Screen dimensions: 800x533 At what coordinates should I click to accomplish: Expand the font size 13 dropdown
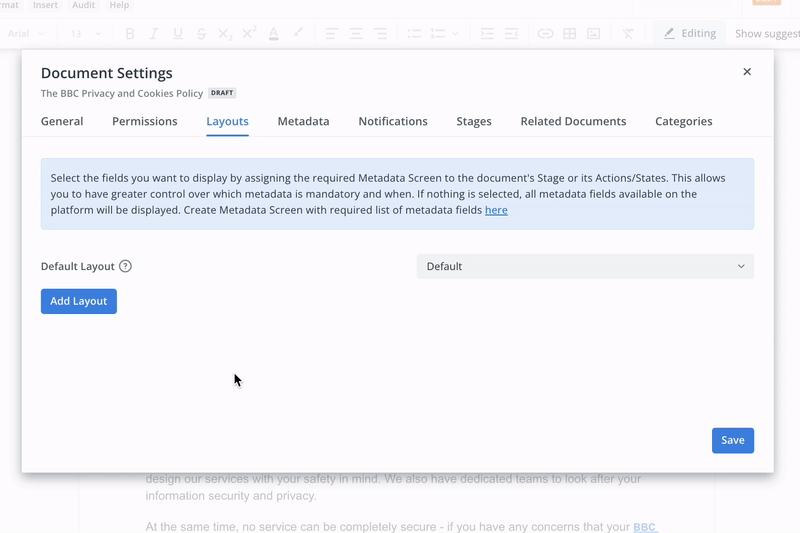86,34
